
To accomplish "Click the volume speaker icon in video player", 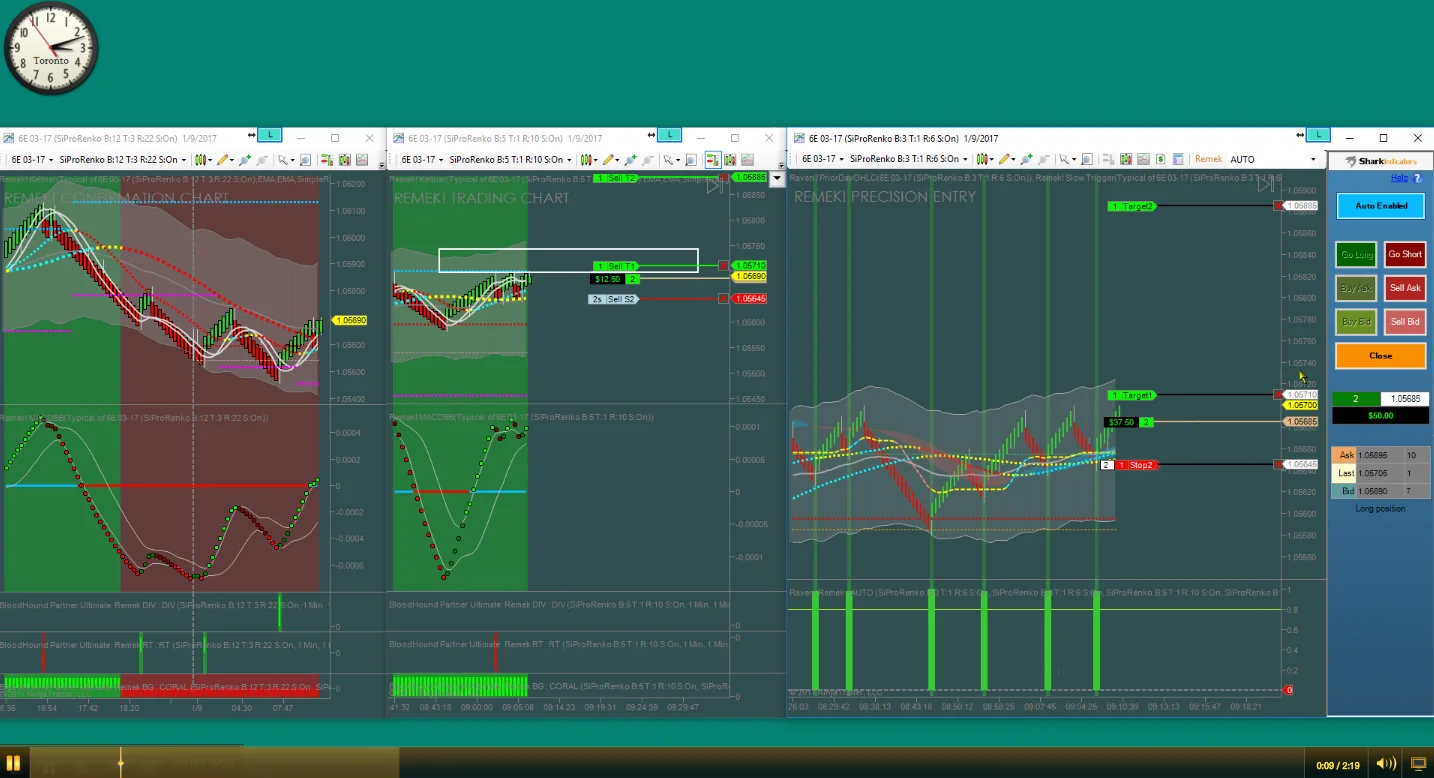I will point(1385,764).
